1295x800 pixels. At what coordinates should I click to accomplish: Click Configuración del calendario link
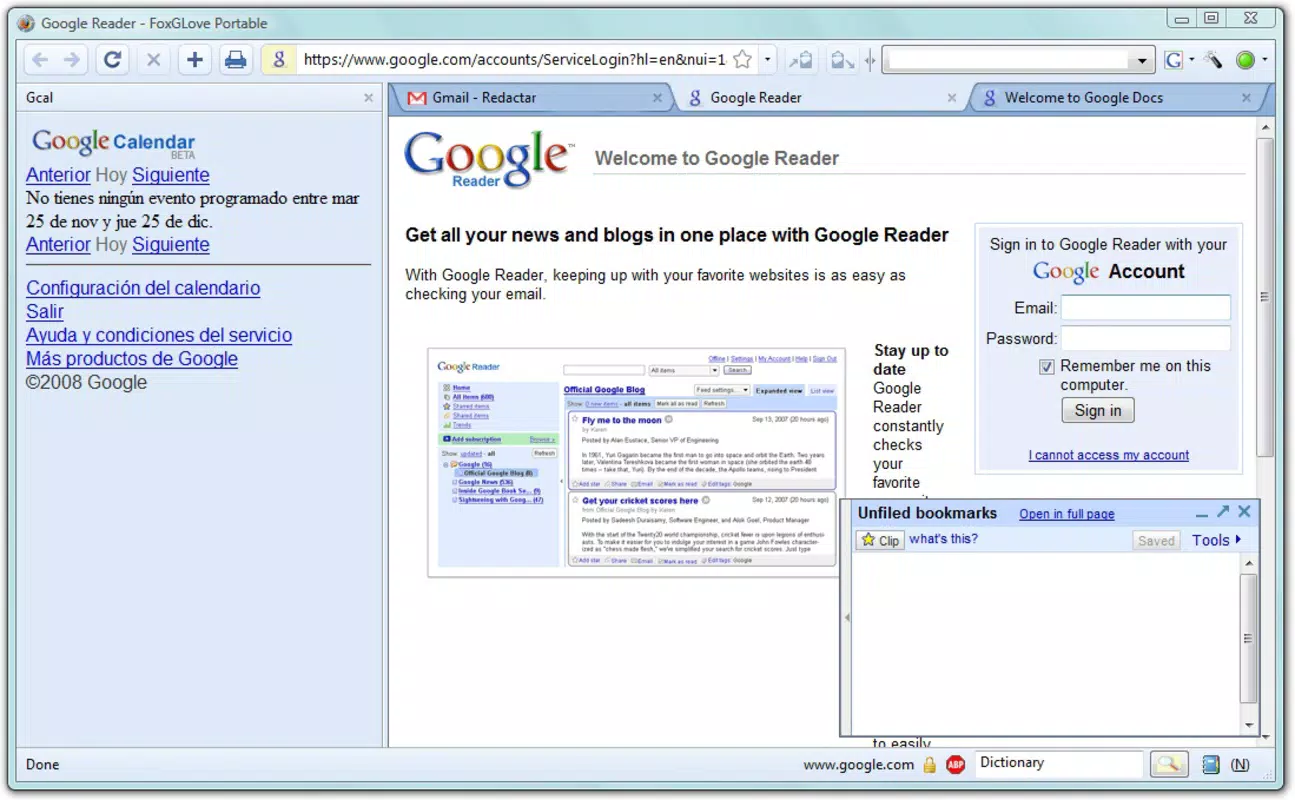coord(143,288)
